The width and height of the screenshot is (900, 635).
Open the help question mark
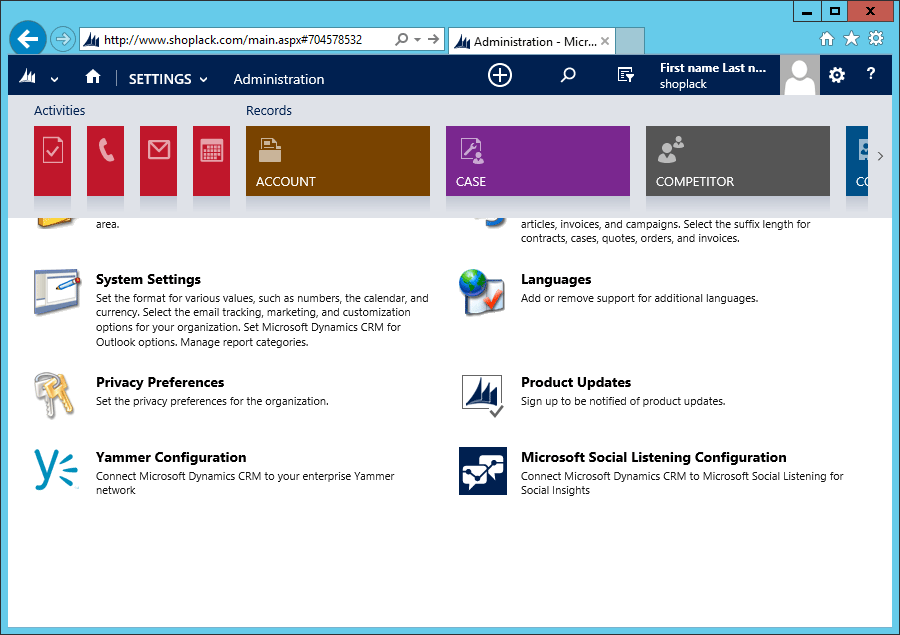click(871, 73)
